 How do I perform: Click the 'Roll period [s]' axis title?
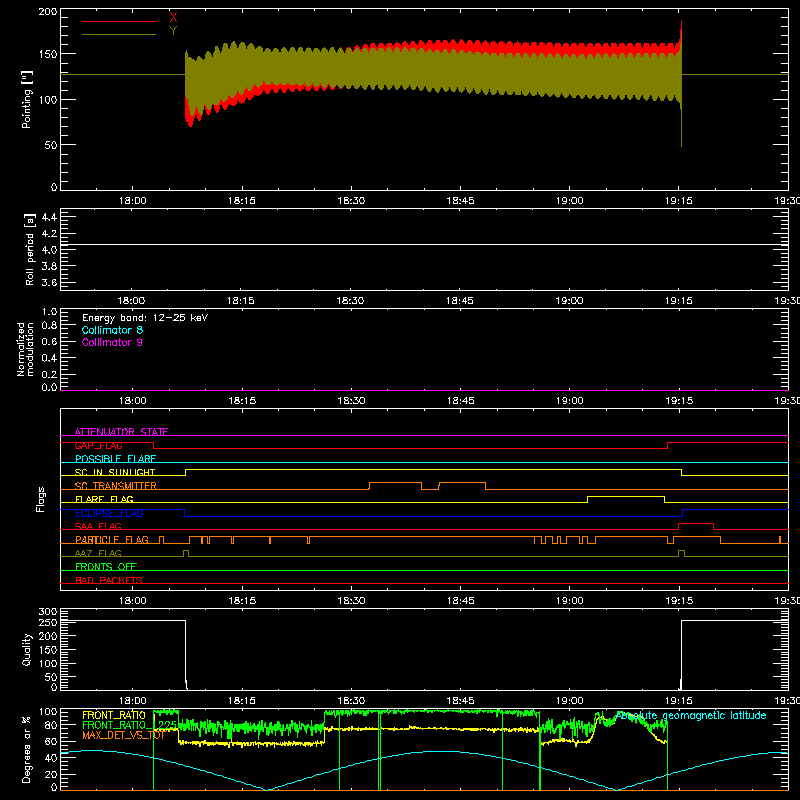point(30,249)
